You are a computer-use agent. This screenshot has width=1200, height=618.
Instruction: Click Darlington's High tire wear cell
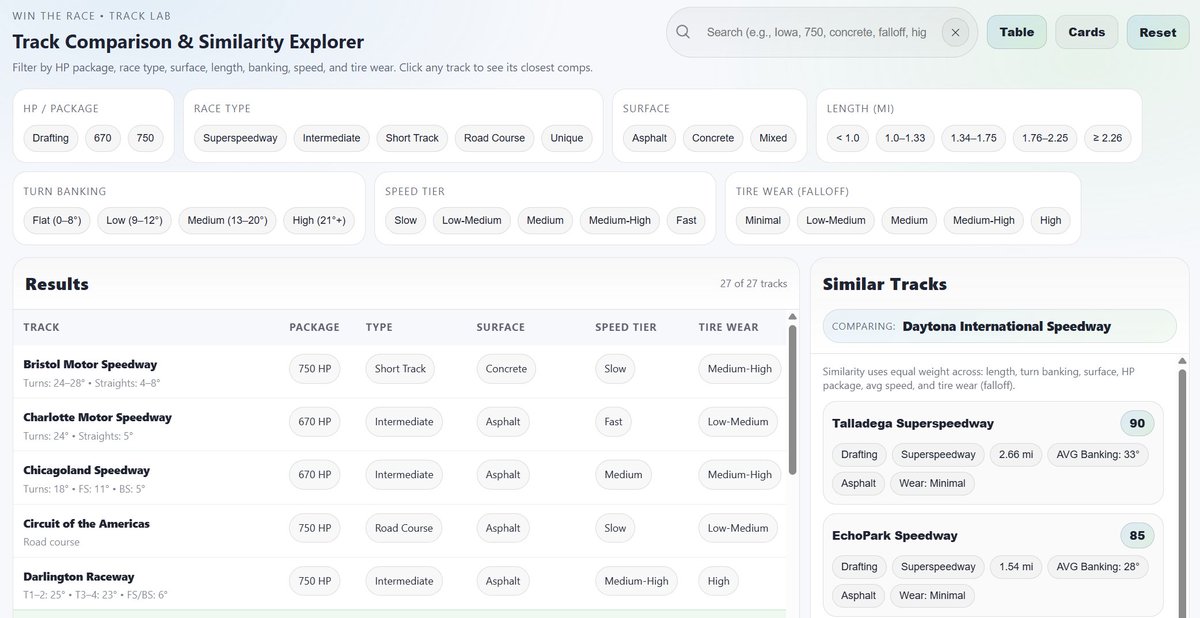[718, 581]
